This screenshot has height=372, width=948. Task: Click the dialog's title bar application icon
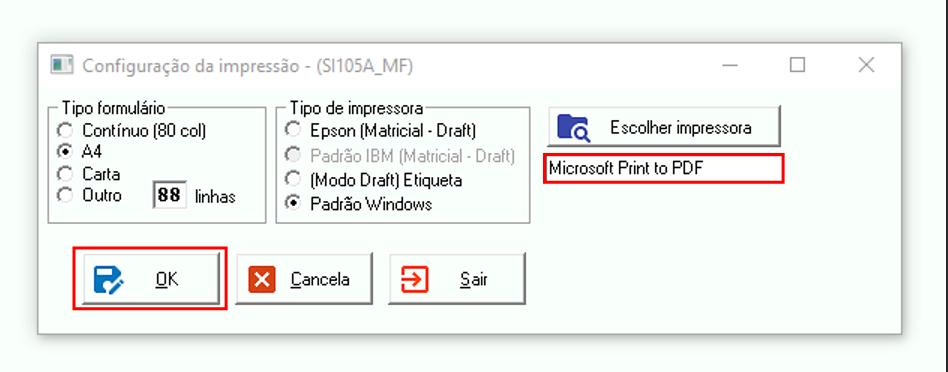point(62,64)
